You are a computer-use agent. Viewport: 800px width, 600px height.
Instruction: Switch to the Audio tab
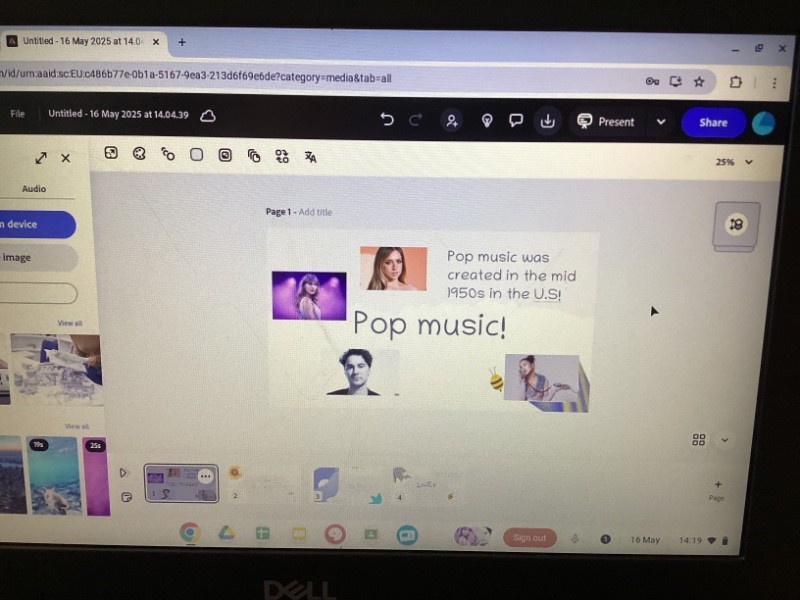pyautogui.click(x=34, y=189)
